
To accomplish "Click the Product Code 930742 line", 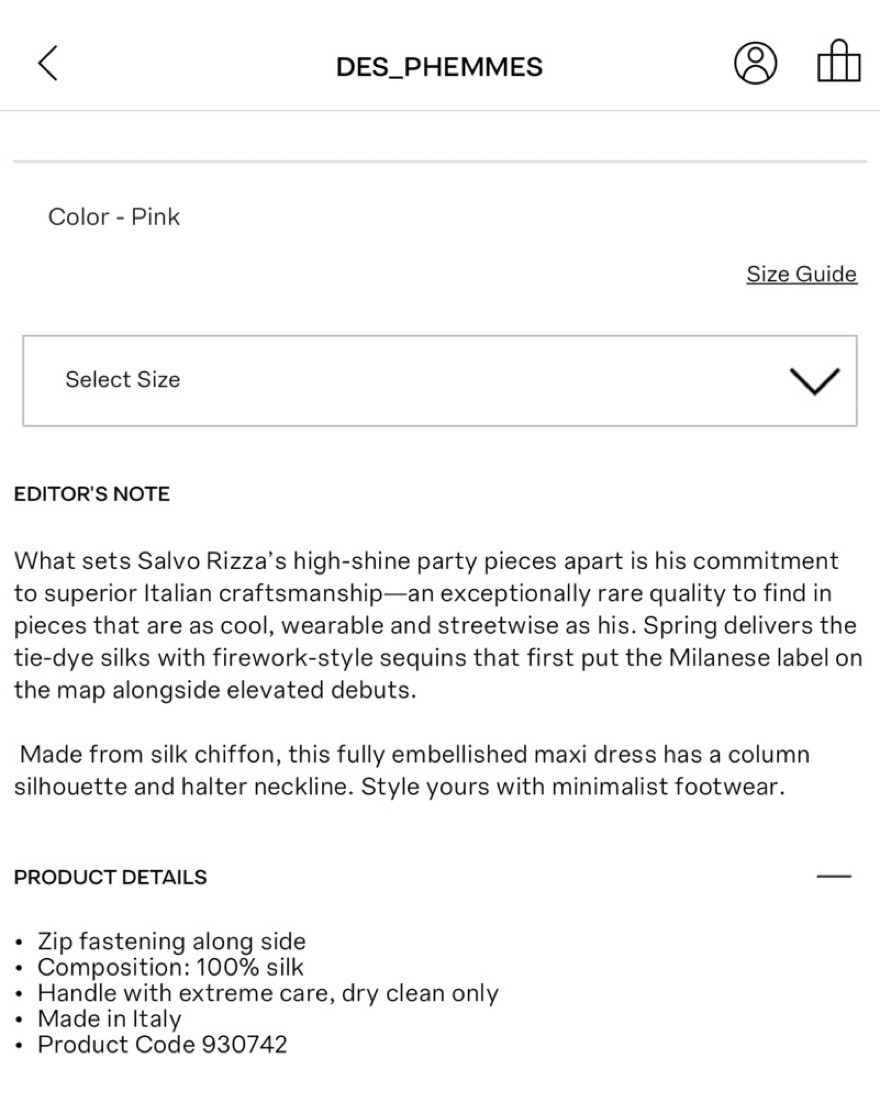I will (x=162, y=1045).
